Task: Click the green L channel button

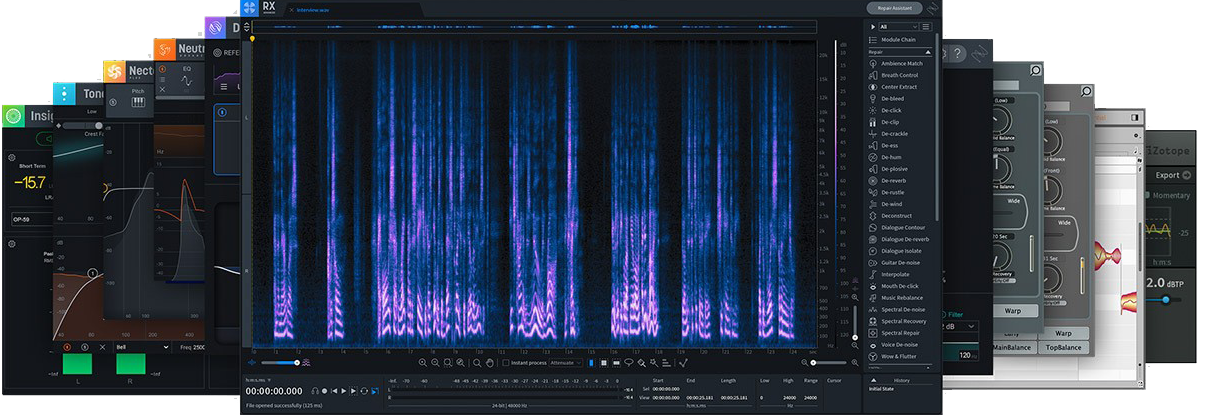Action: [x=77, y=364]
